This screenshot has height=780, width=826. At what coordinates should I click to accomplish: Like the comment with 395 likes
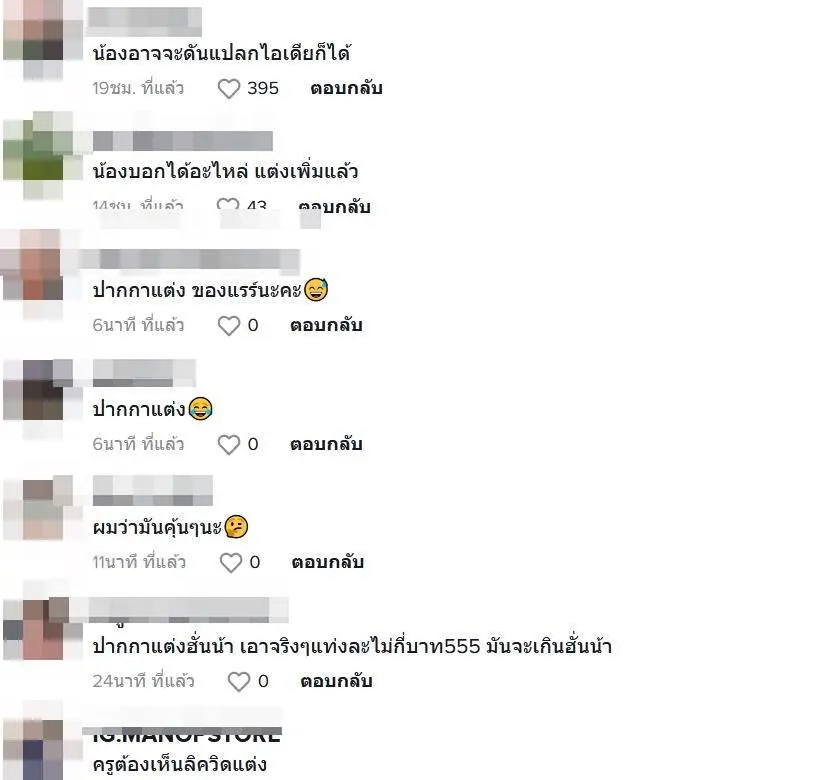point(229,88)
